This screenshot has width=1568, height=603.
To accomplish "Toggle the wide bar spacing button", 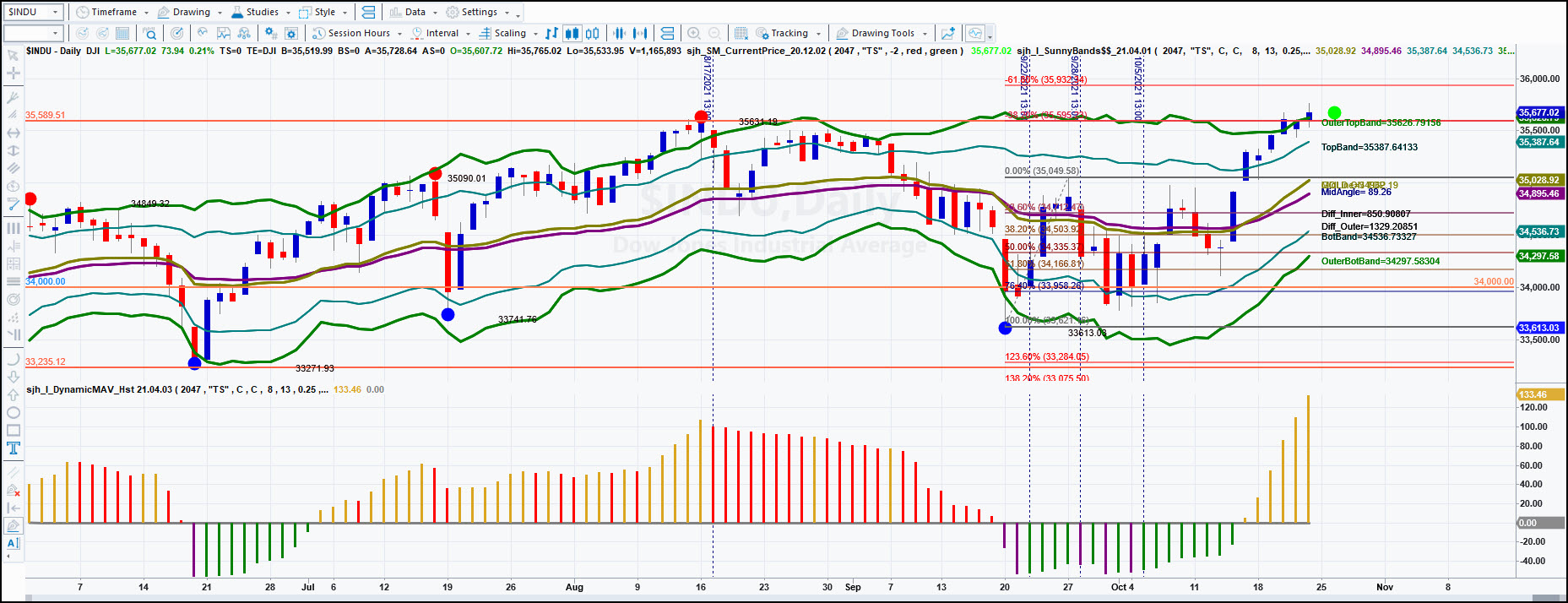I will [640, 33].
